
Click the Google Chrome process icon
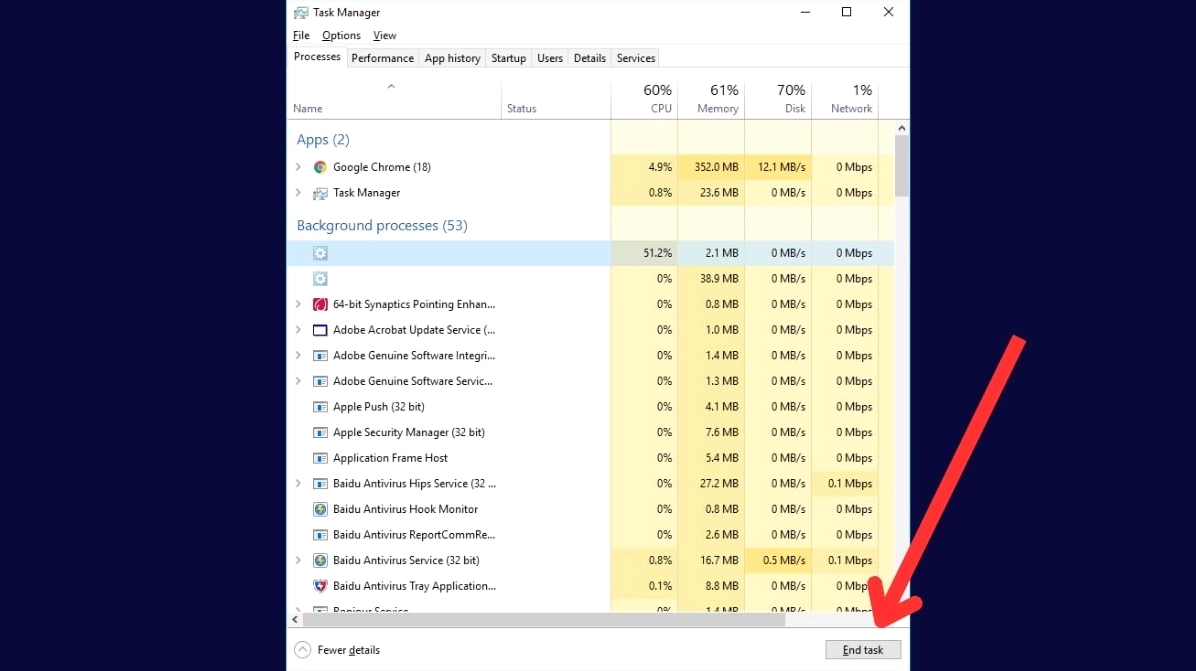pyautogui.click(x=319, y=167)
